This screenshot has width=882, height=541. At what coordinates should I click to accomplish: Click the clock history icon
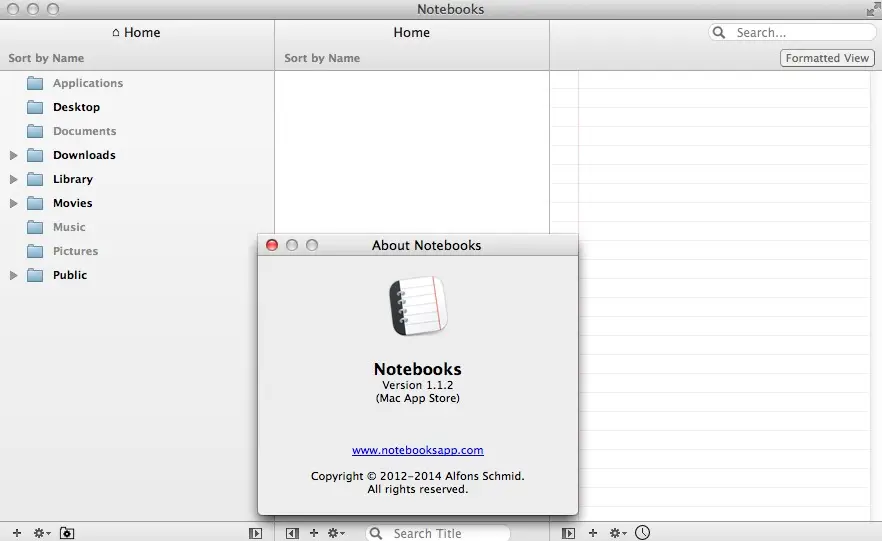click(642, 533)
